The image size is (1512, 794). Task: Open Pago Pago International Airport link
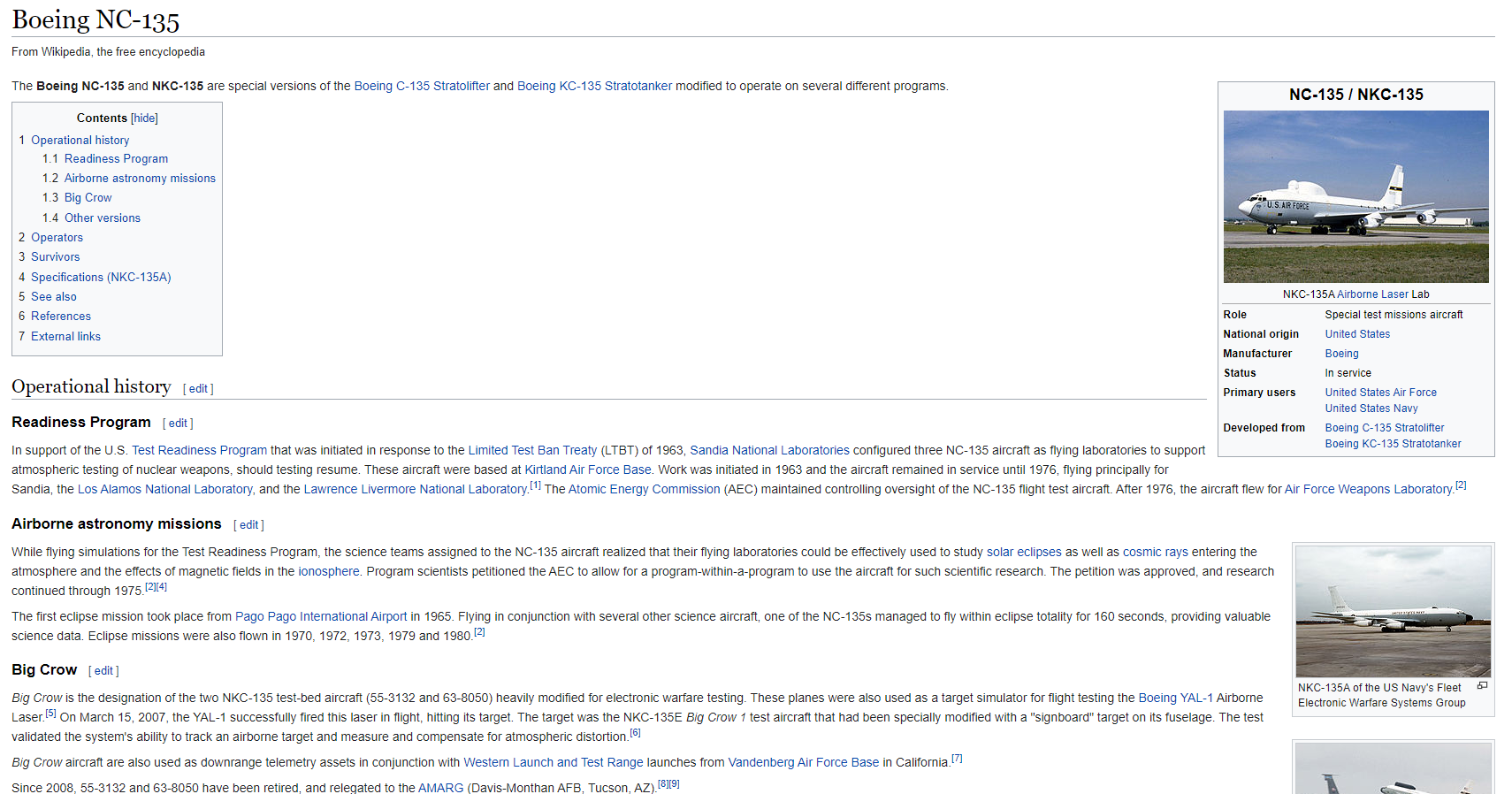coord(321,616)
